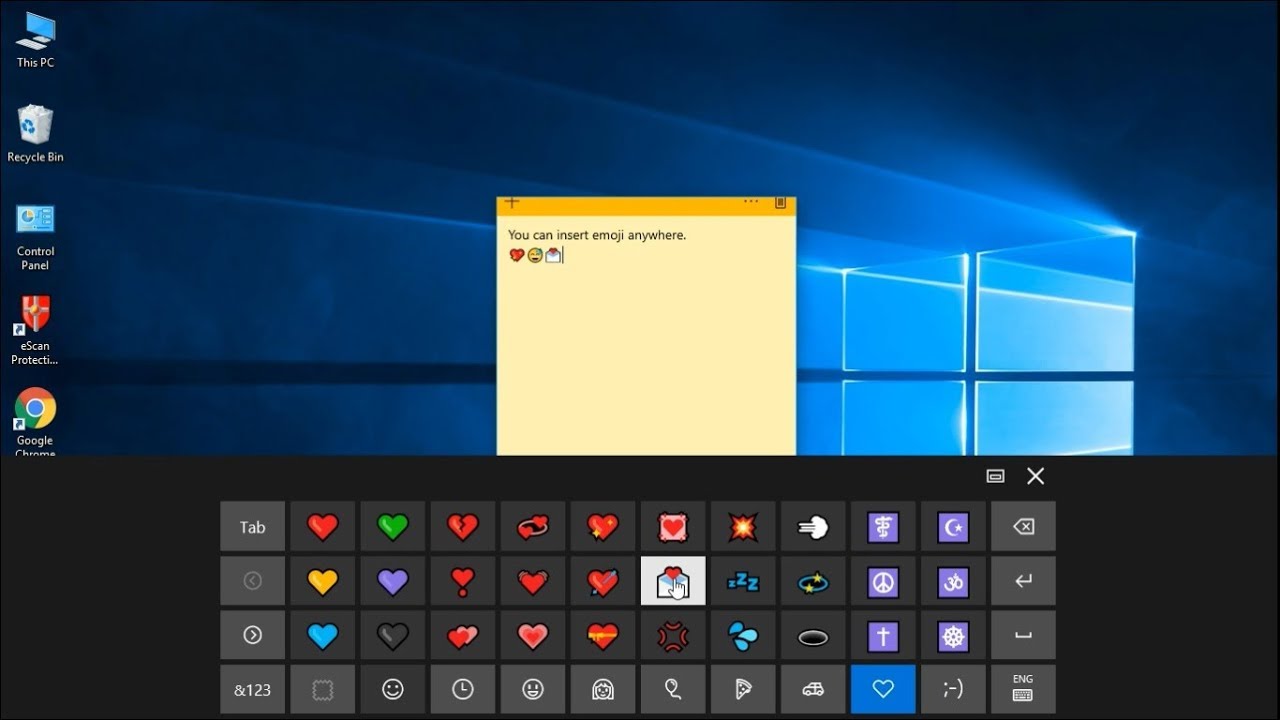The height and width of the screenshot is (720, 1280).
Task: Insert the green heart emoji
Action: tap(392, 527)
